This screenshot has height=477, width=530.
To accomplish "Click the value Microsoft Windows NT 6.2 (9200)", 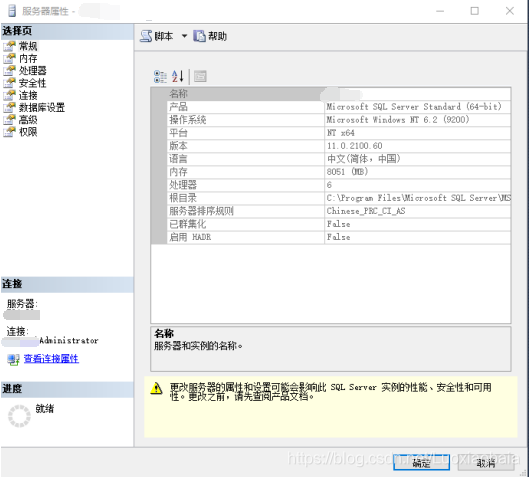I will 398,120.
